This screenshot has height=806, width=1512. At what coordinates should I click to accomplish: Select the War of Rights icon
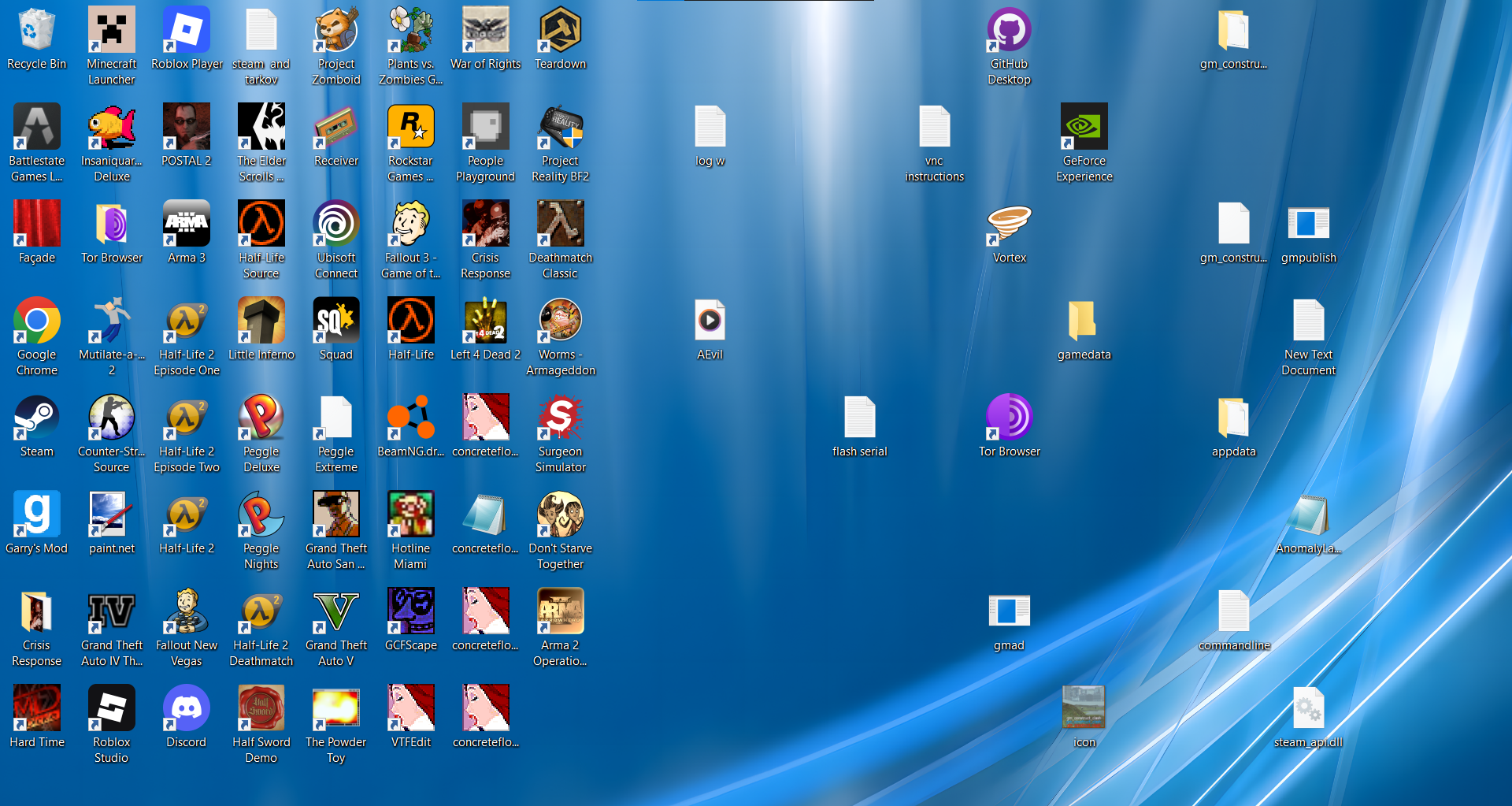pyautogui.click(x=486, y=30)
